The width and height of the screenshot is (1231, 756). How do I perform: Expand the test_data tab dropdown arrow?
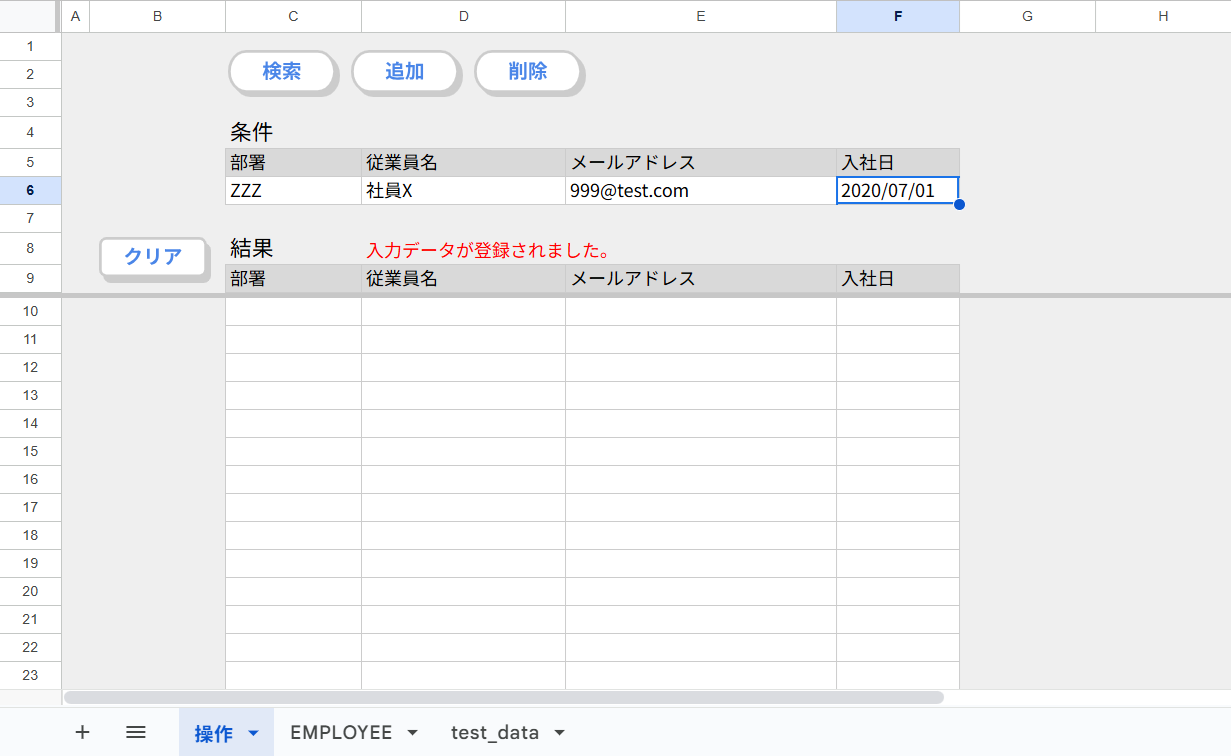click(x=559, y=733)
